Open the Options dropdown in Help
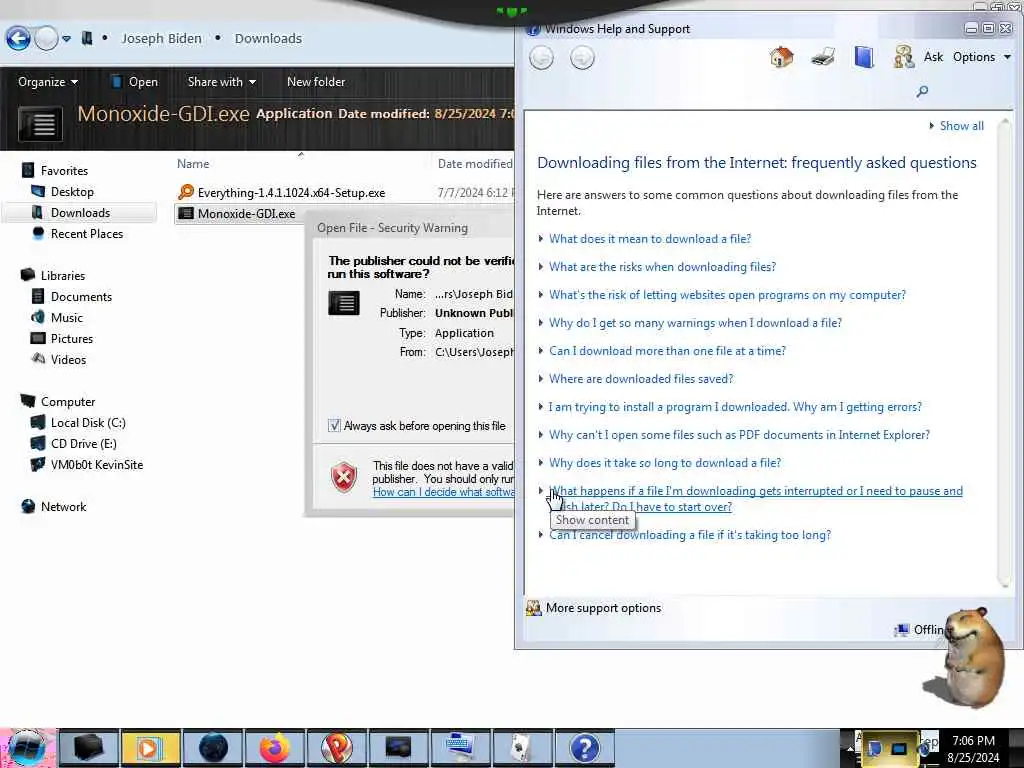The image size is (1024, 768). tap(982, 57)
